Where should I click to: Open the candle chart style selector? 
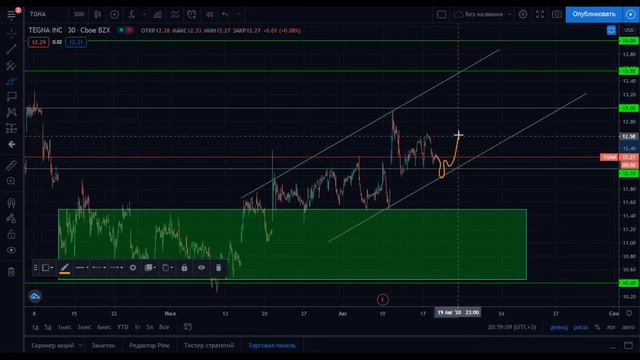click(x=98, y=14)
